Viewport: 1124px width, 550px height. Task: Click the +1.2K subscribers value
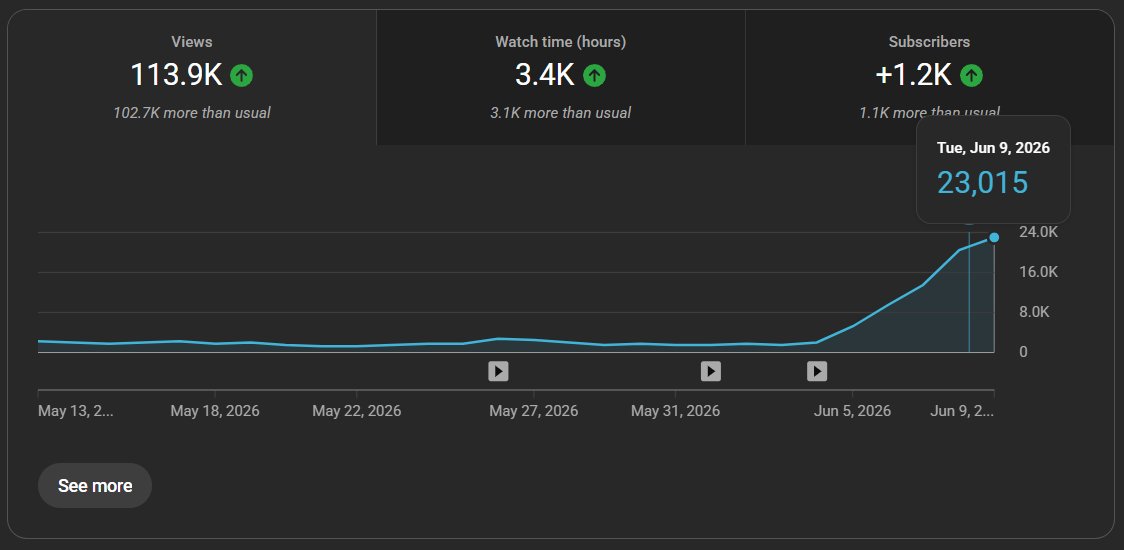(x=914, y=75)
